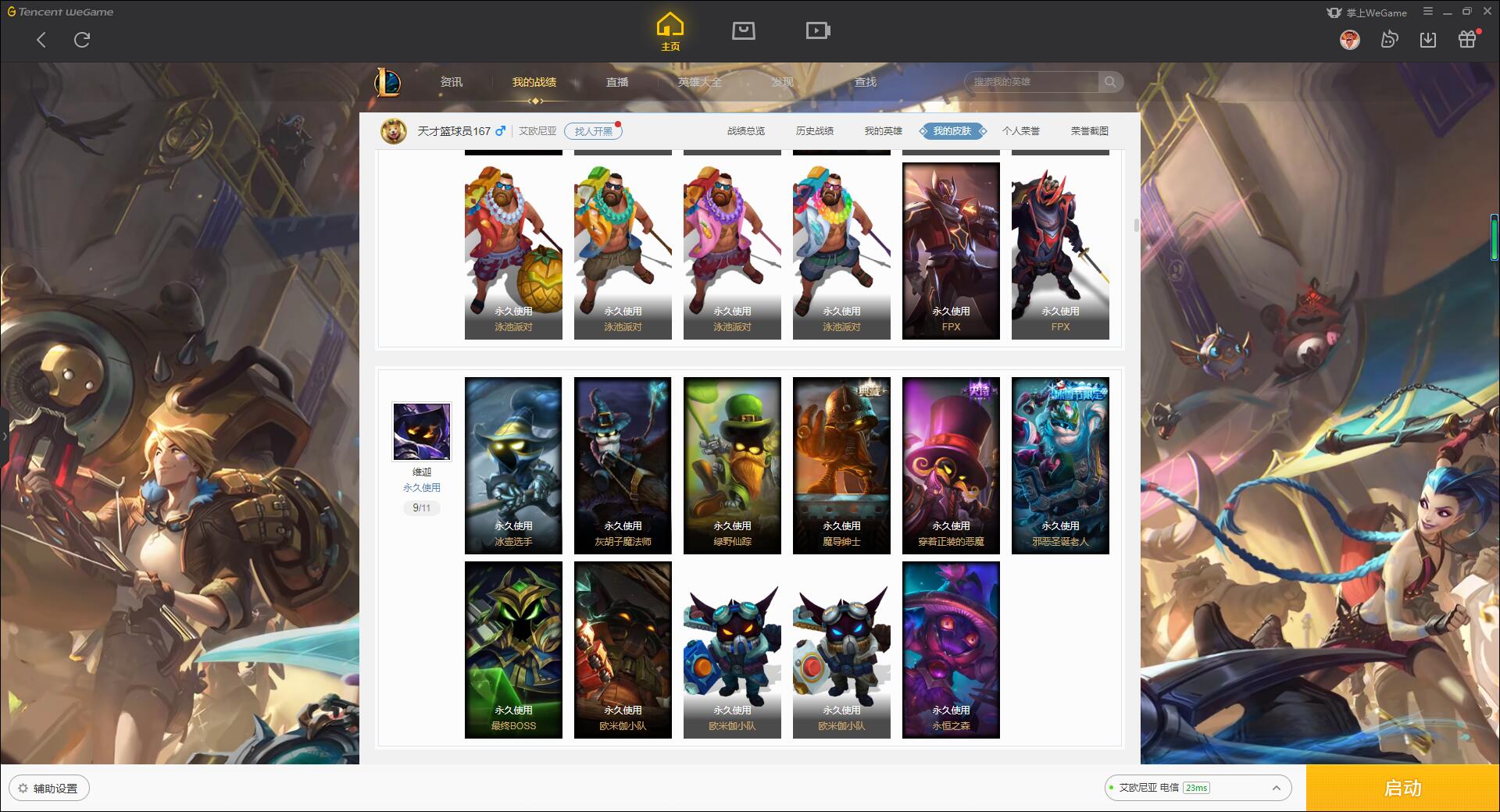The image size is (1500, 812).
Task: Click the 启动 launch button
Action: [x=1402, y=788]
